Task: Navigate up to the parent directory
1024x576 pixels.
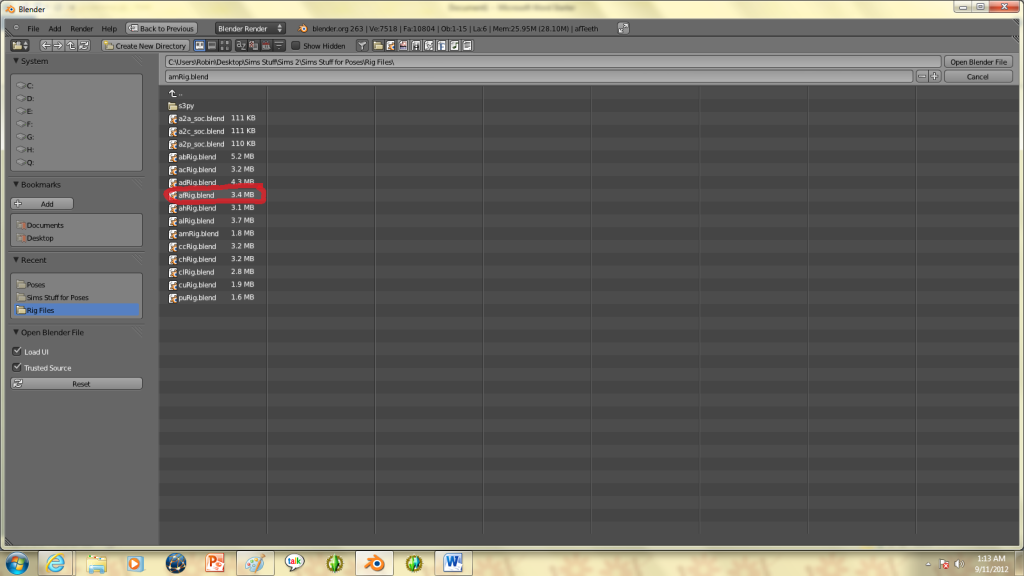Action: point(71,46)
